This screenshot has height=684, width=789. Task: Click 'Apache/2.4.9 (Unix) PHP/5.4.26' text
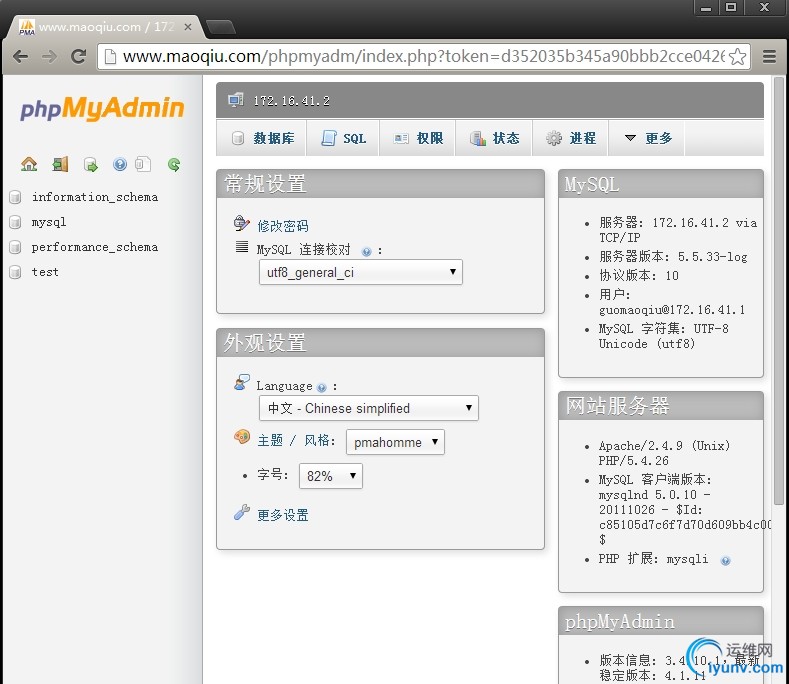tap(664, 453)
